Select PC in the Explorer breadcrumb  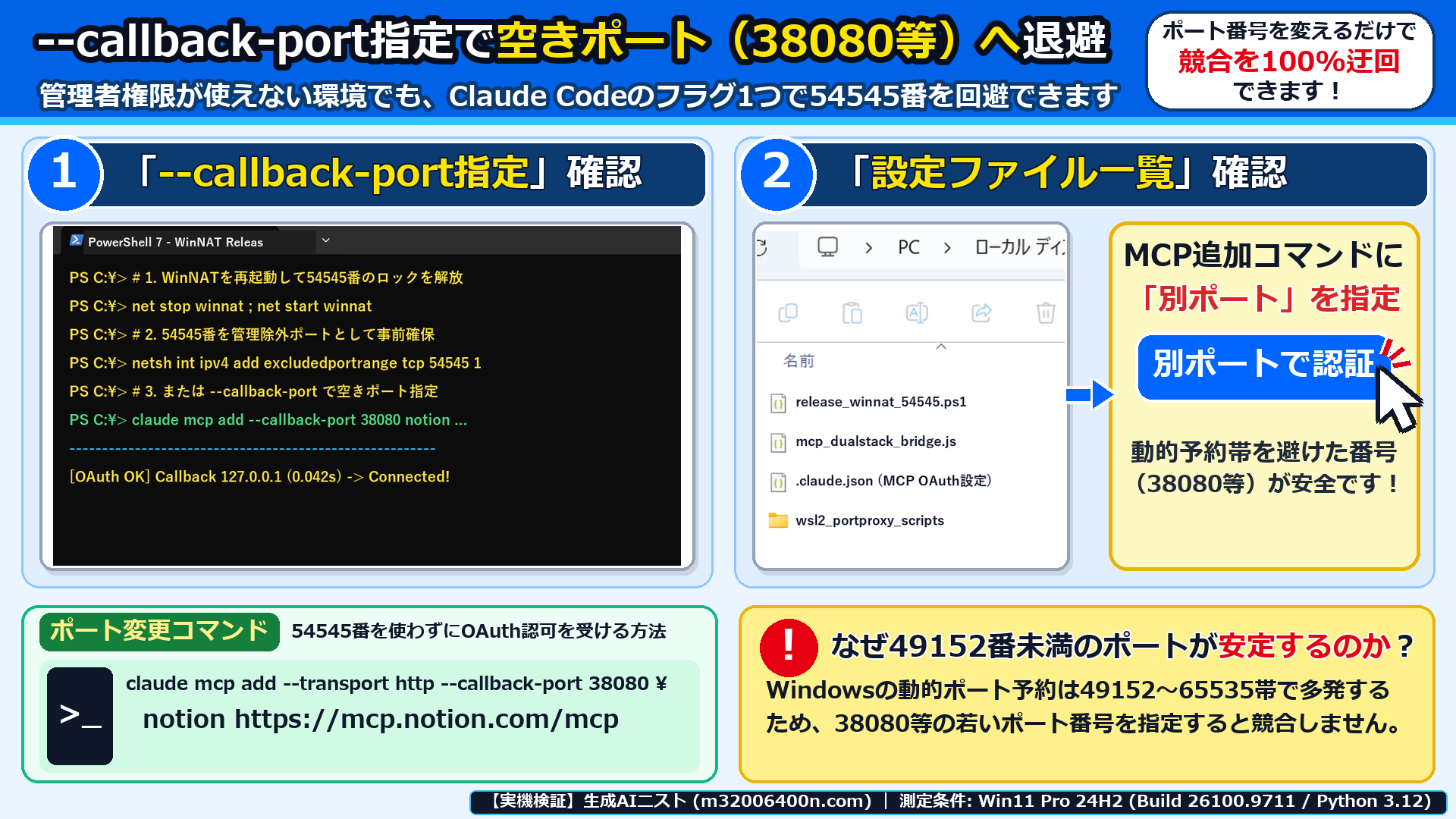(x=908, y=247)
